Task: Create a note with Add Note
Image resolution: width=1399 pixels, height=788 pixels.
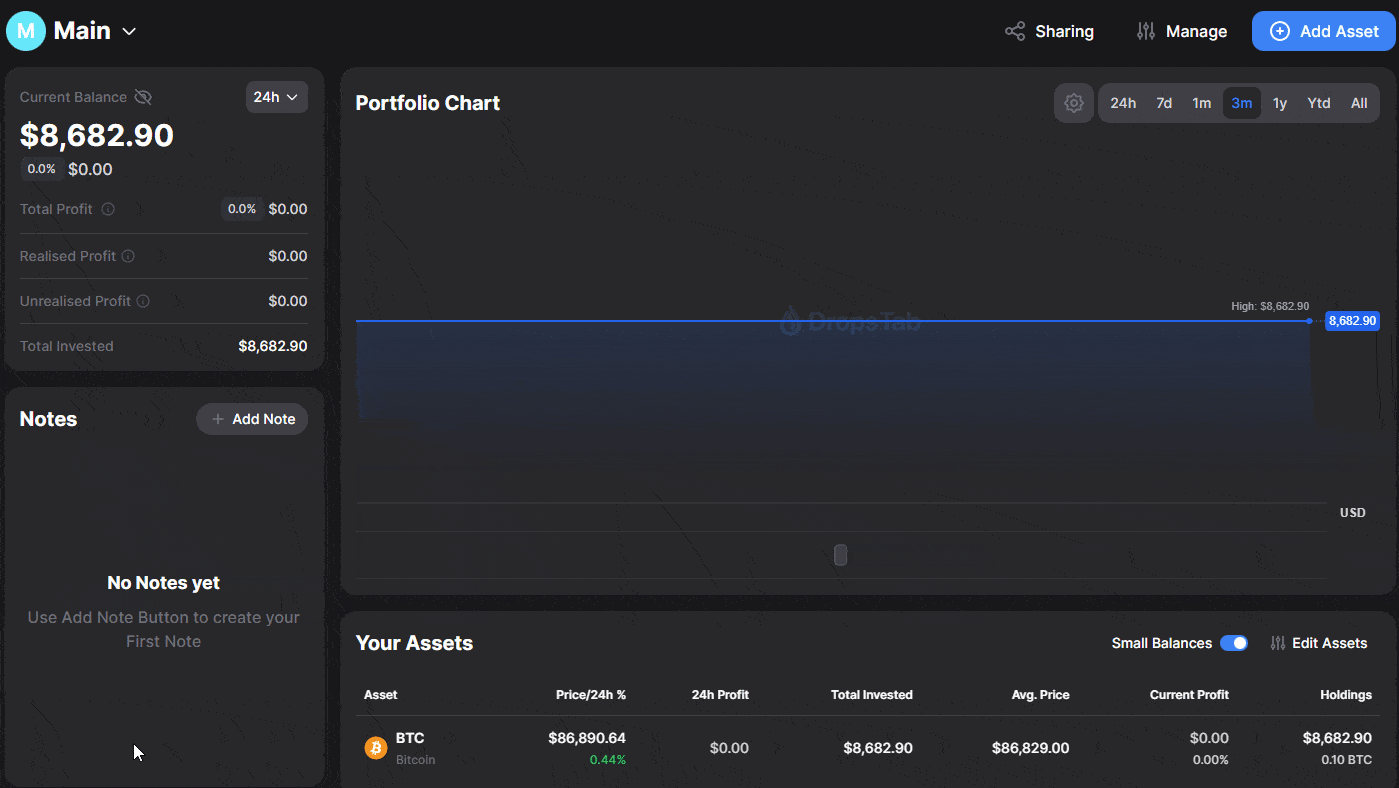Action: (x=252, y=419)
